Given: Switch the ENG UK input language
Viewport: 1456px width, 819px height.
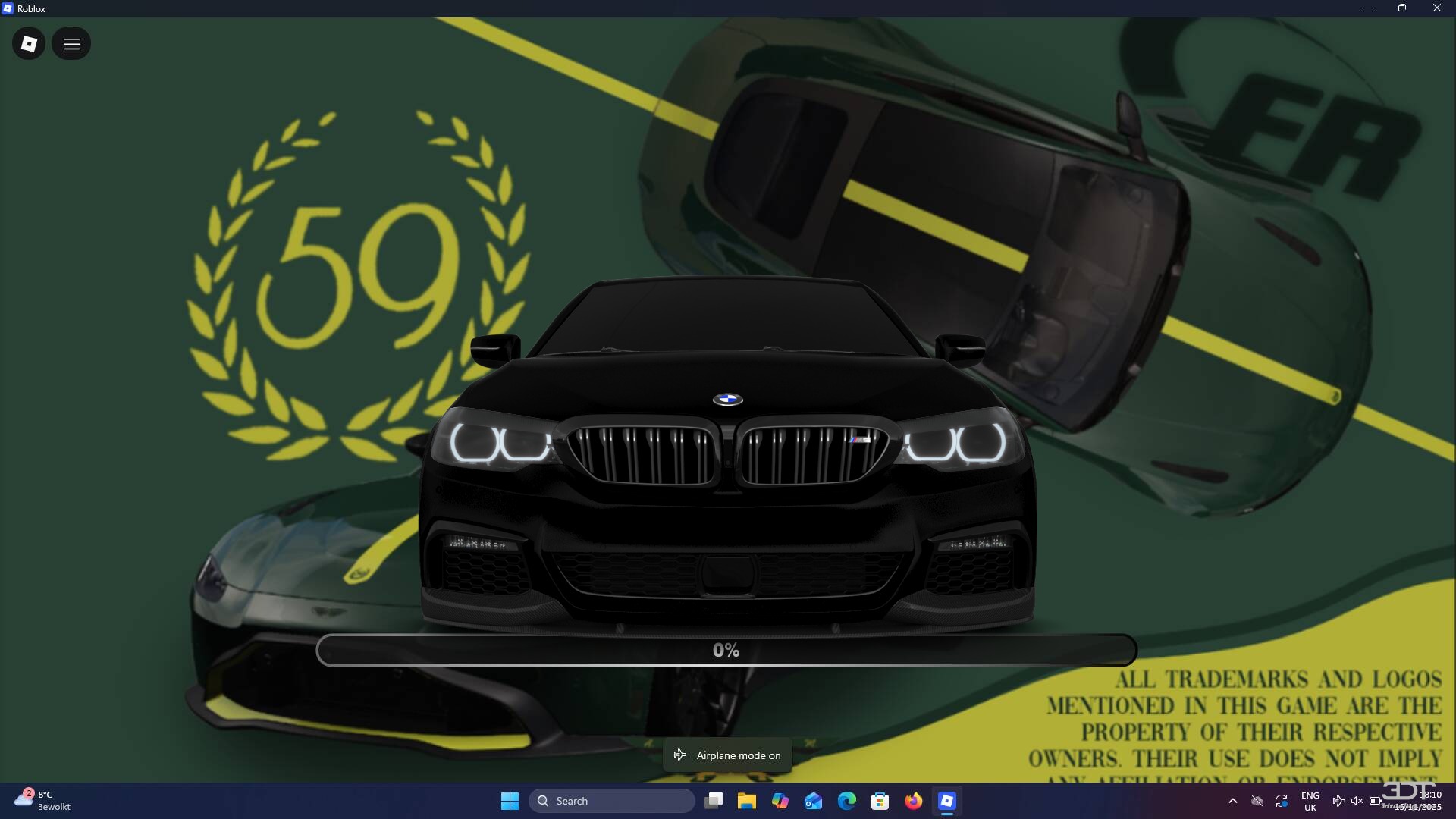Looking at the screenshot, I should click(1310, 801).
